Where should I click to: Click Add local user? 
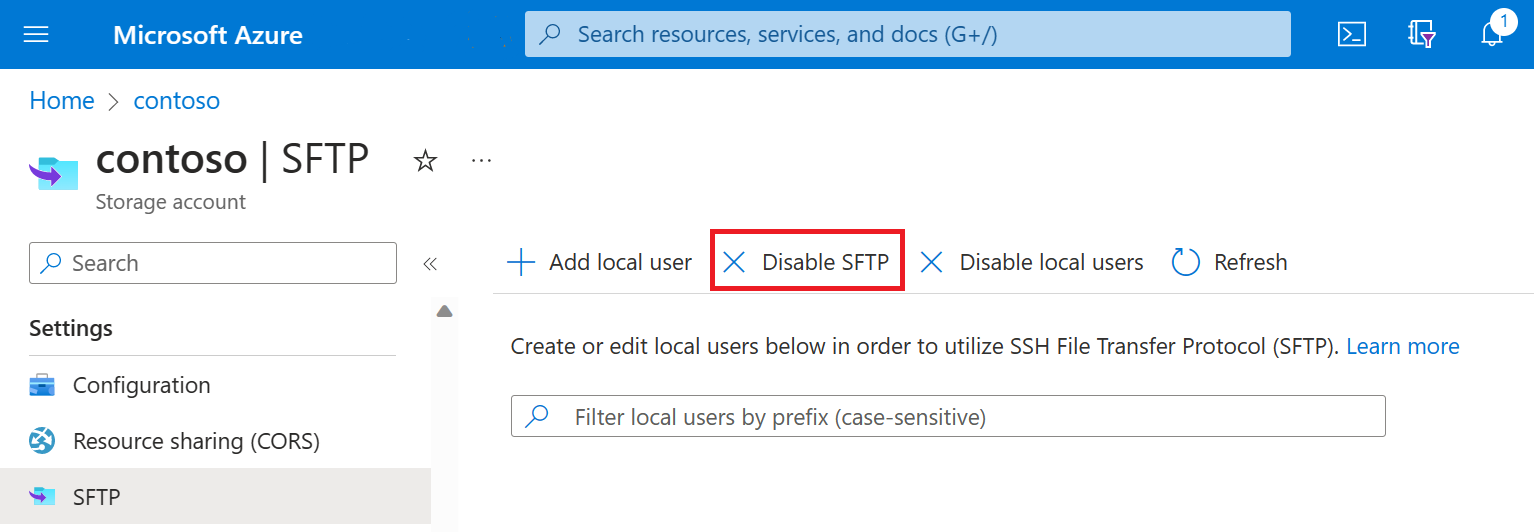599,262
